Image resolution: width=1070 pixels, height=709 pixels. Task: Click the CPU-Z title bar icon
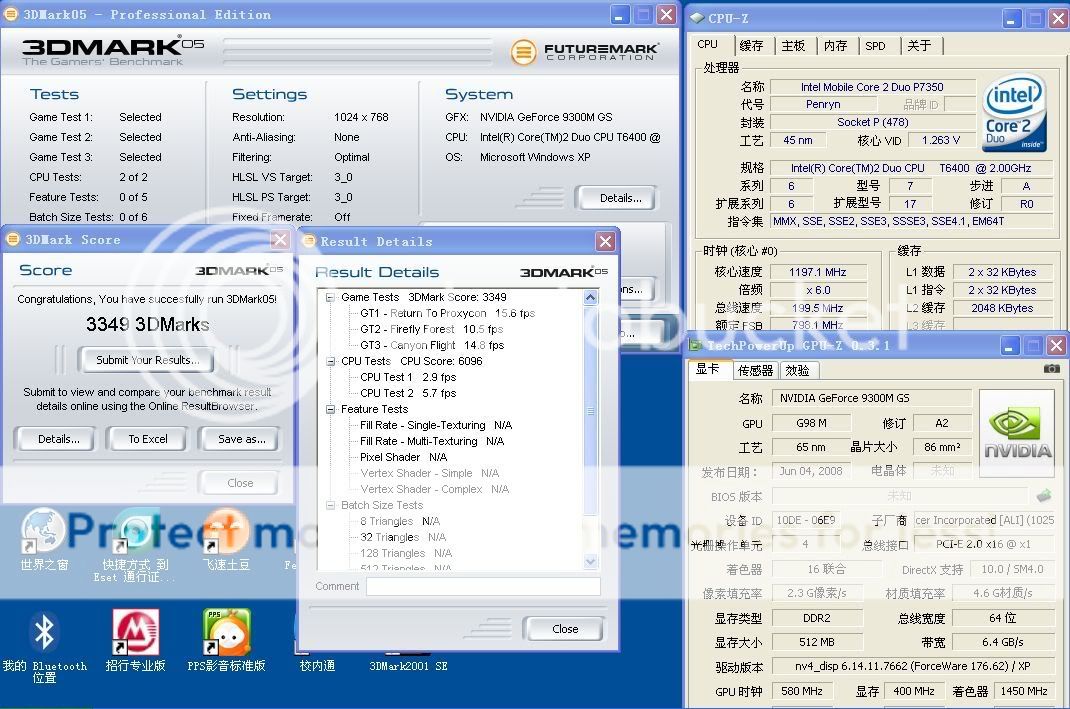(697, 18)
